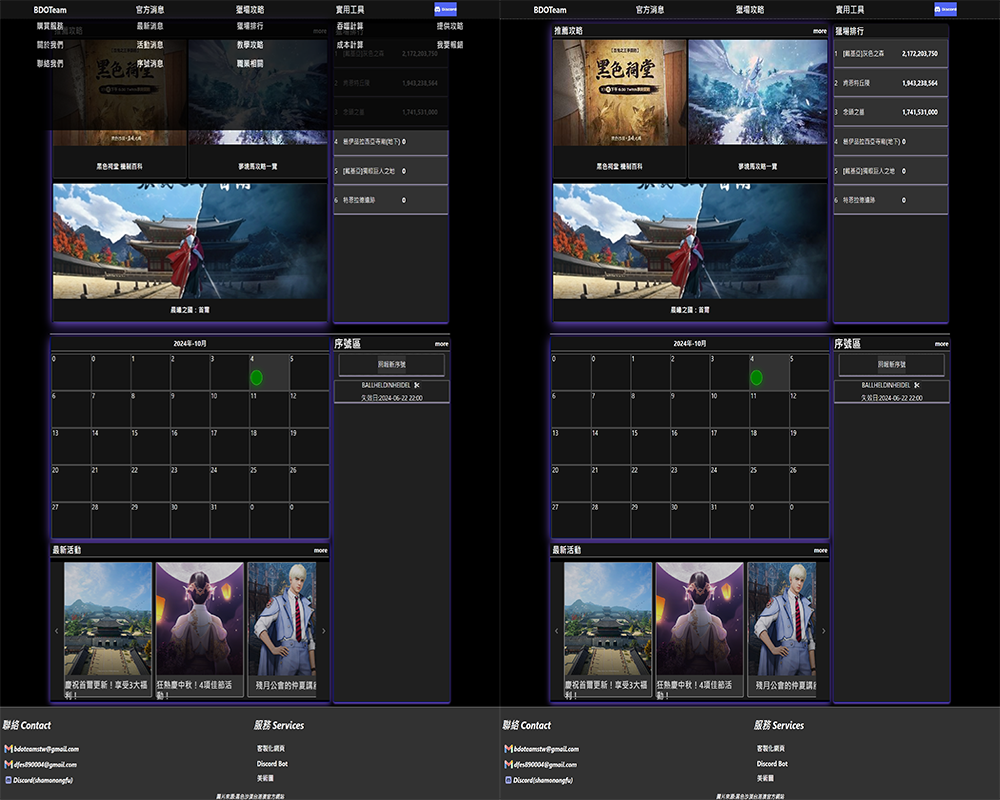1000x800 pixels.
Task: Expand the 官方消息 navigation menu
Action: tap(150, 9)
